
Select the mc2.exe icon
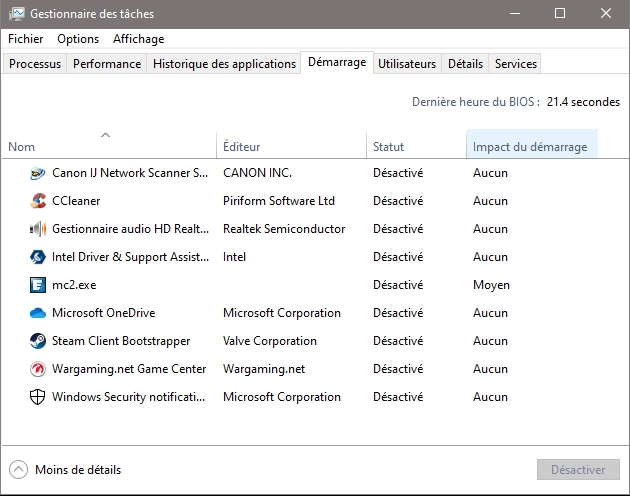tap(38, 285)
